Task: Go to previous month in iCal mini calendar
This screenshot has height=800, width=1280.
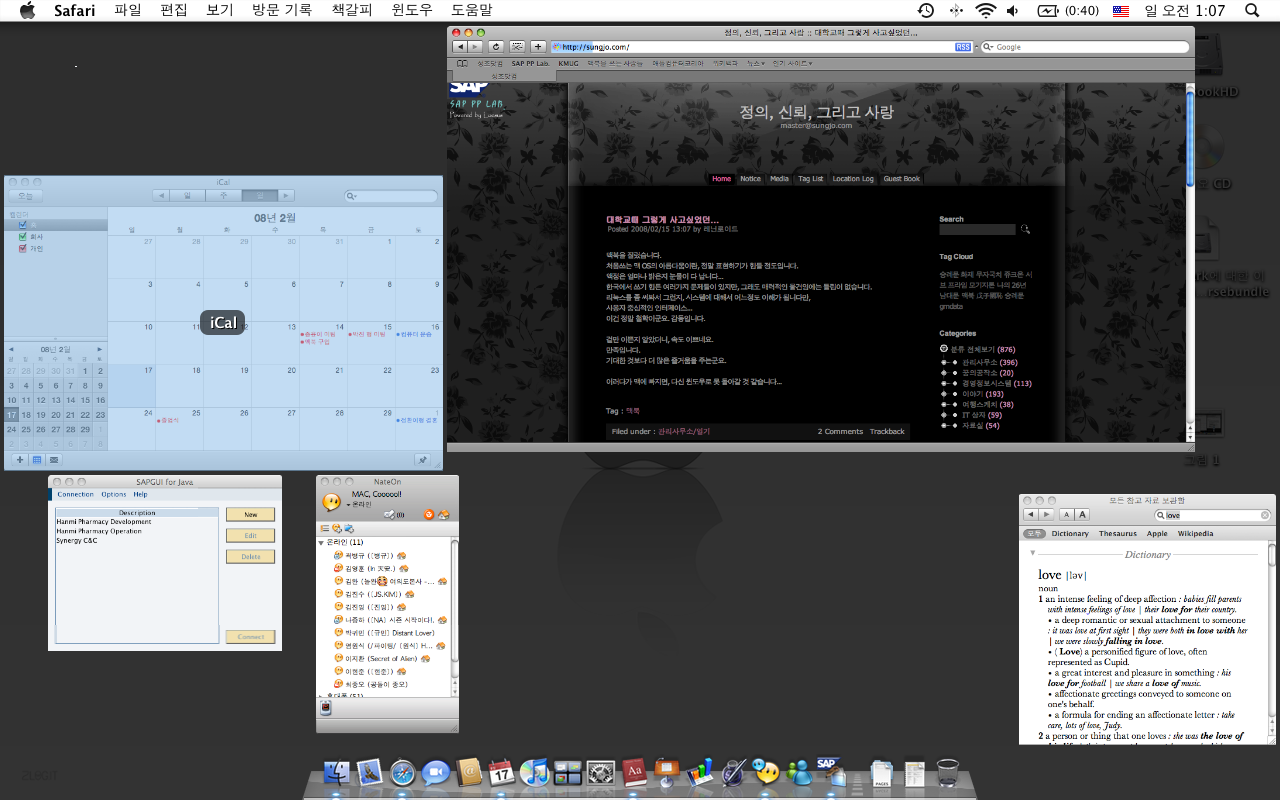Action: point(13,349)
